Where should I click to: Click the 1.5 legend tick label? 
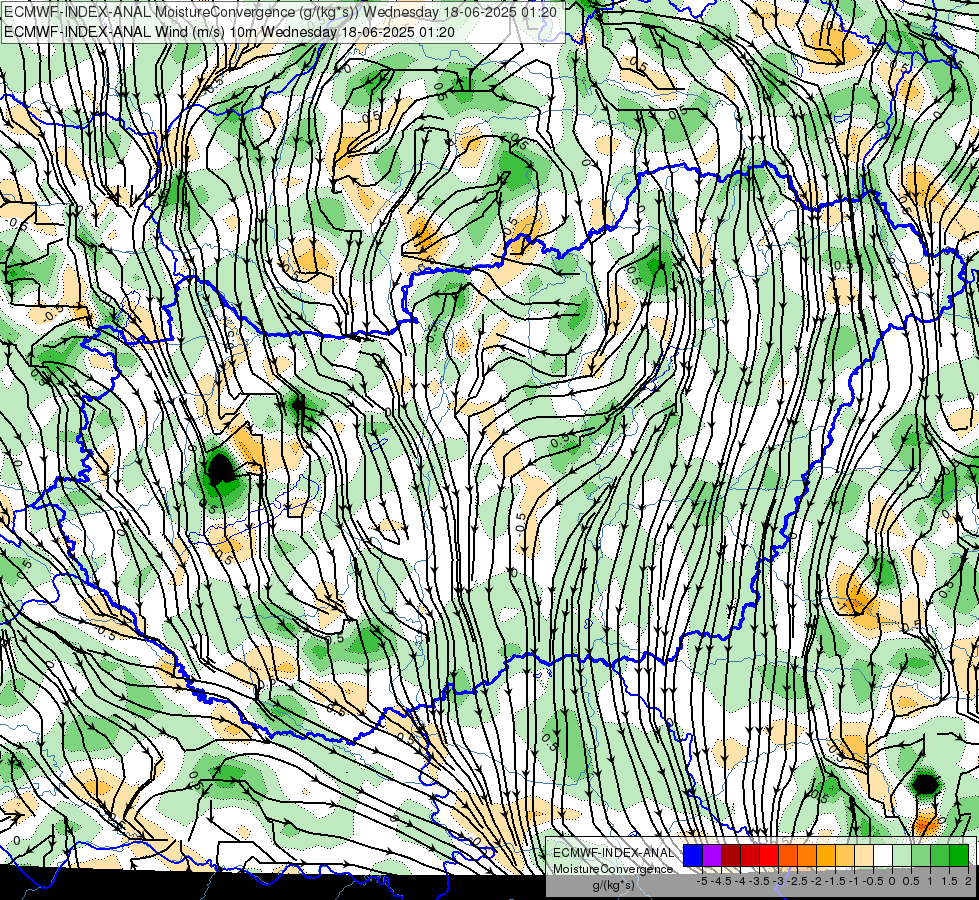click(950, 881)
